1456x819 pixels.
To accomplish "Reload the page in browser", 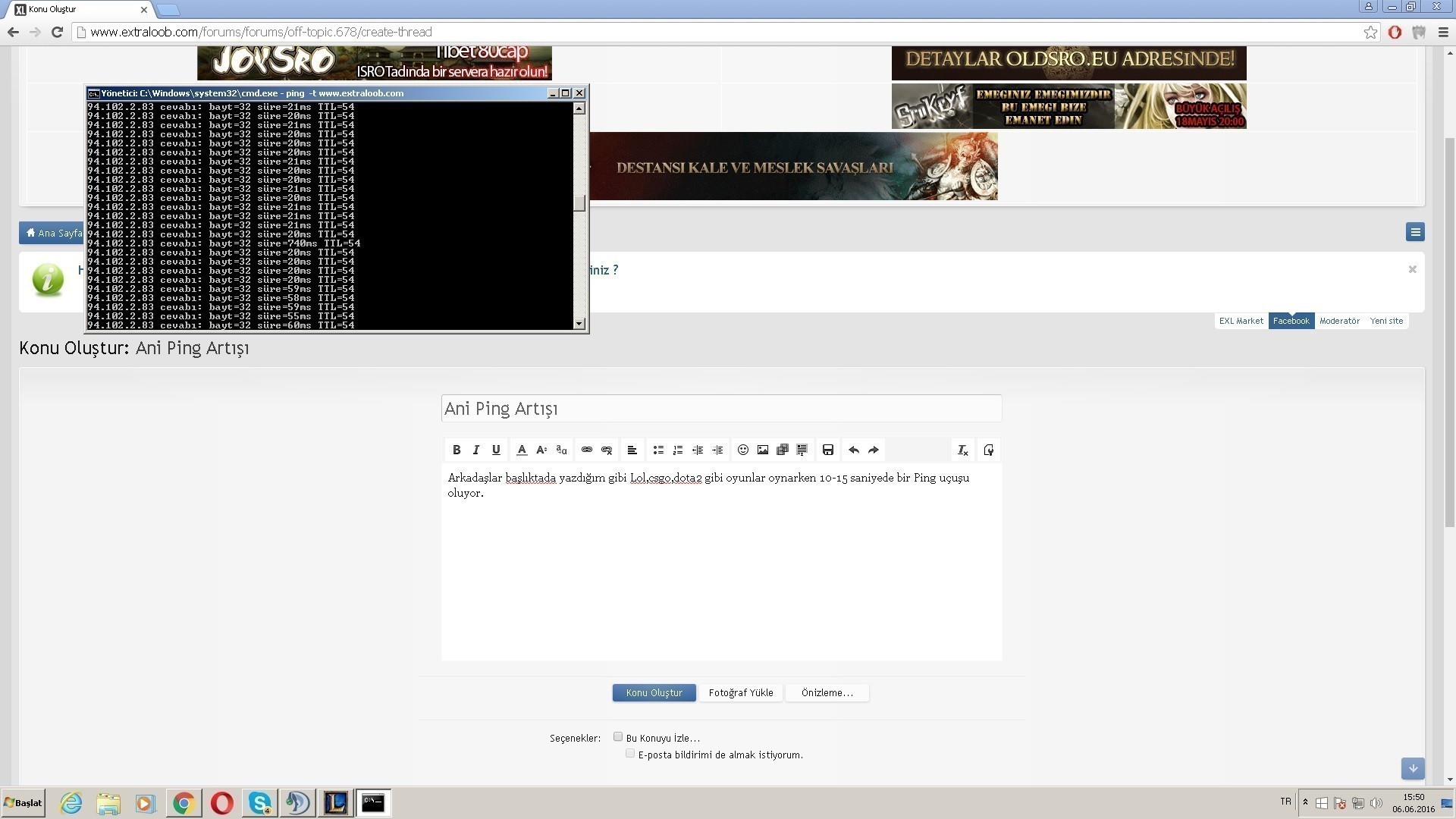I will pos(57,32).
